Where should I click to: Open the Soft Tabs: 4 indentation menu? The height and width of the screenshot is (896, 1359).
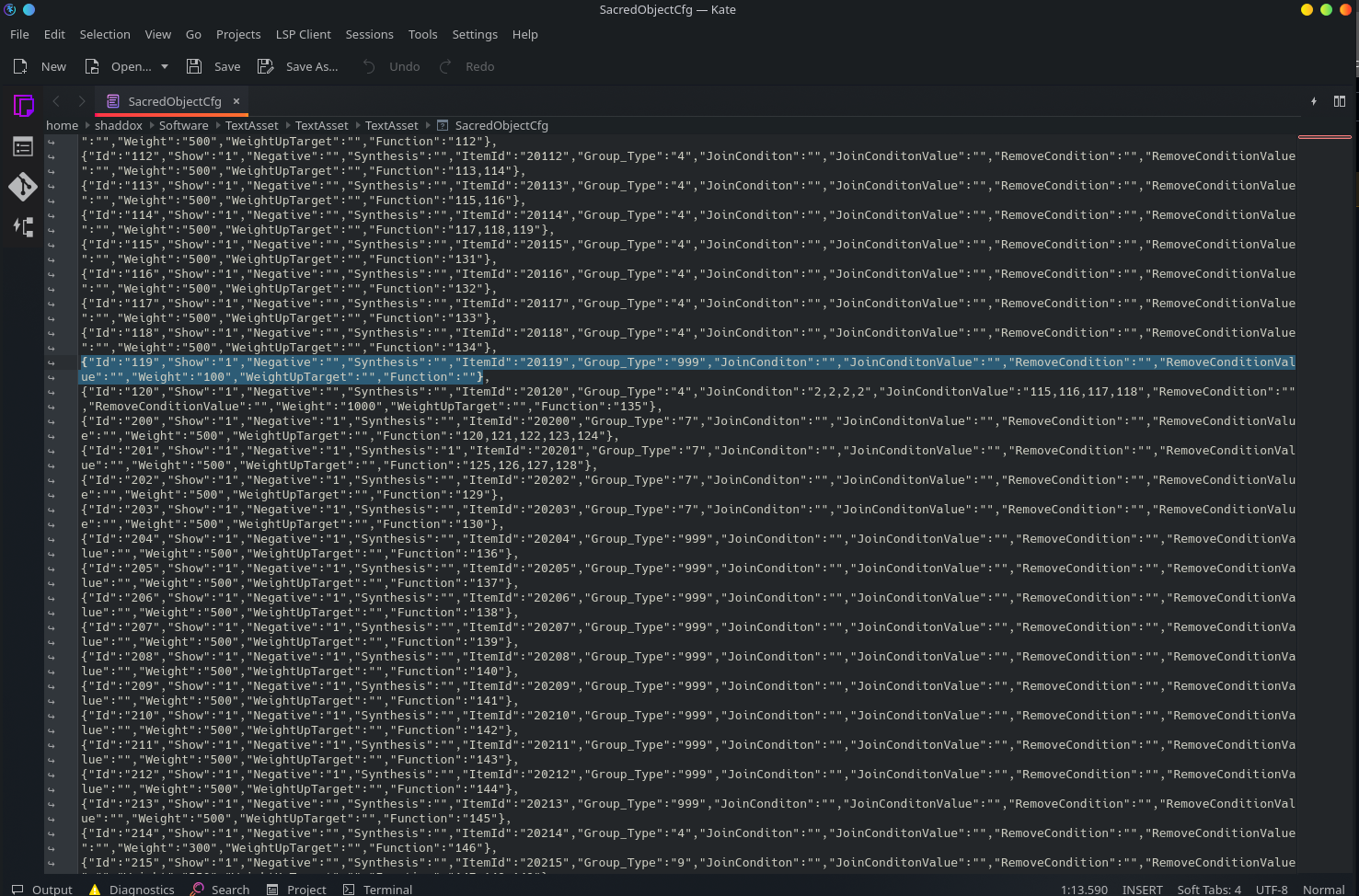(x=1208, y=889)
